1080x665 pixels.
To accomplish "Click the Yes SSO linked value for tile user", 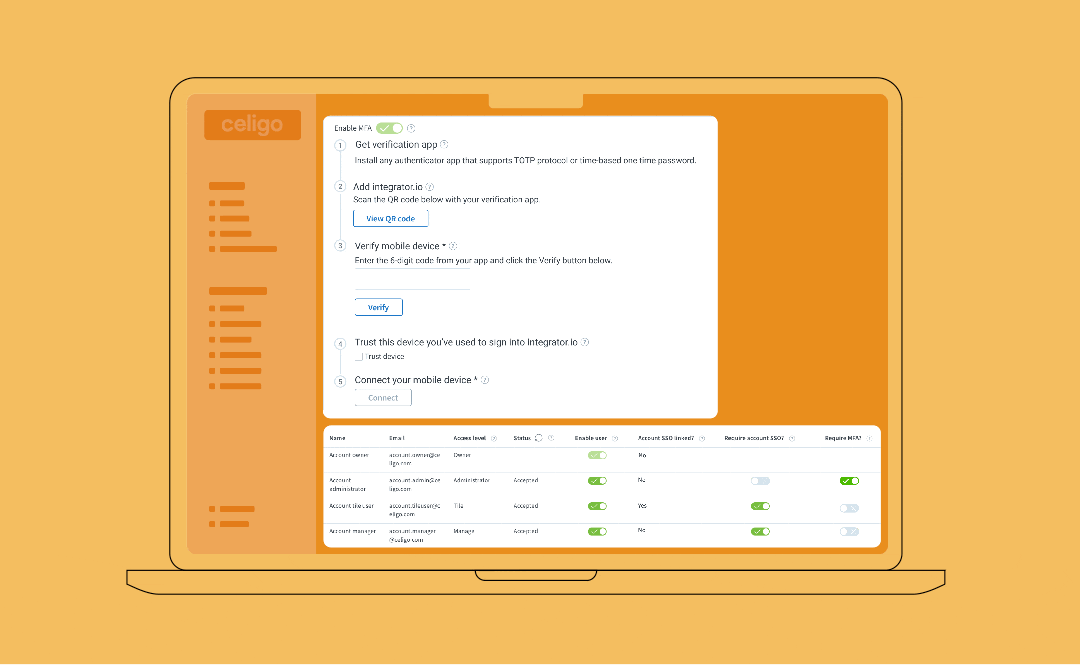I will coord(643,506).
